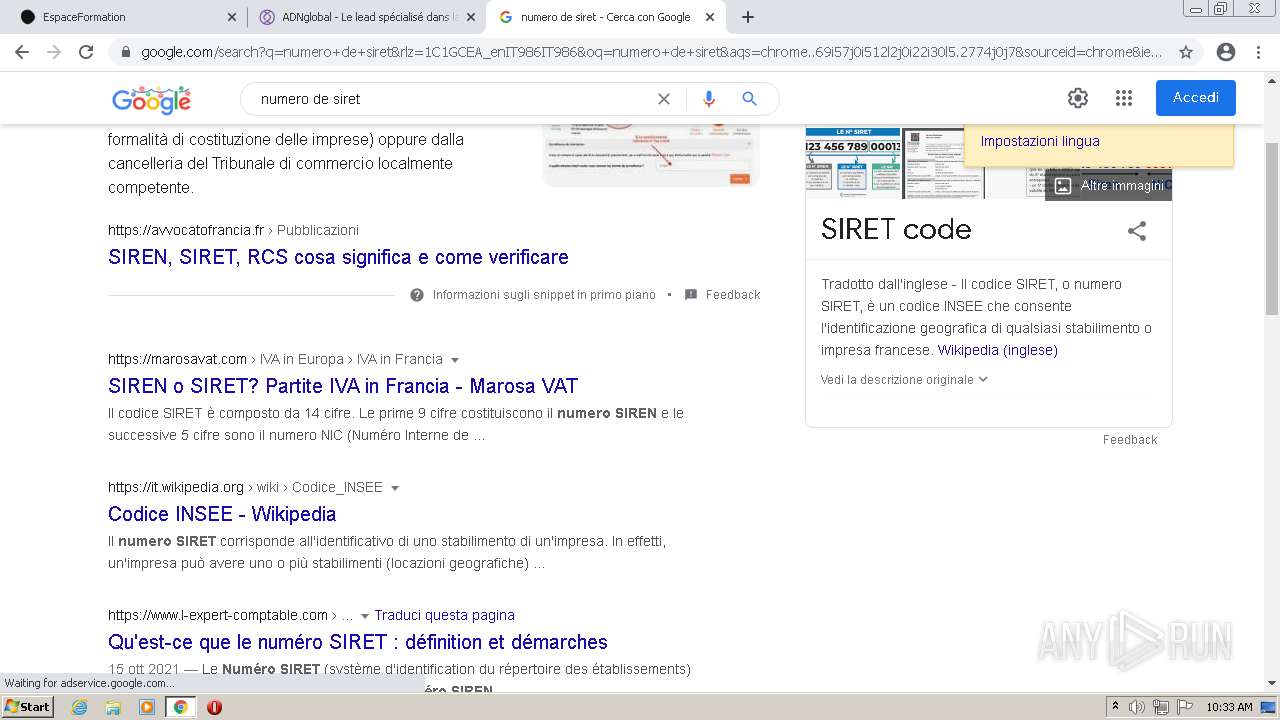Open marosavat.com result dropdown arrow

coord(455,360)
